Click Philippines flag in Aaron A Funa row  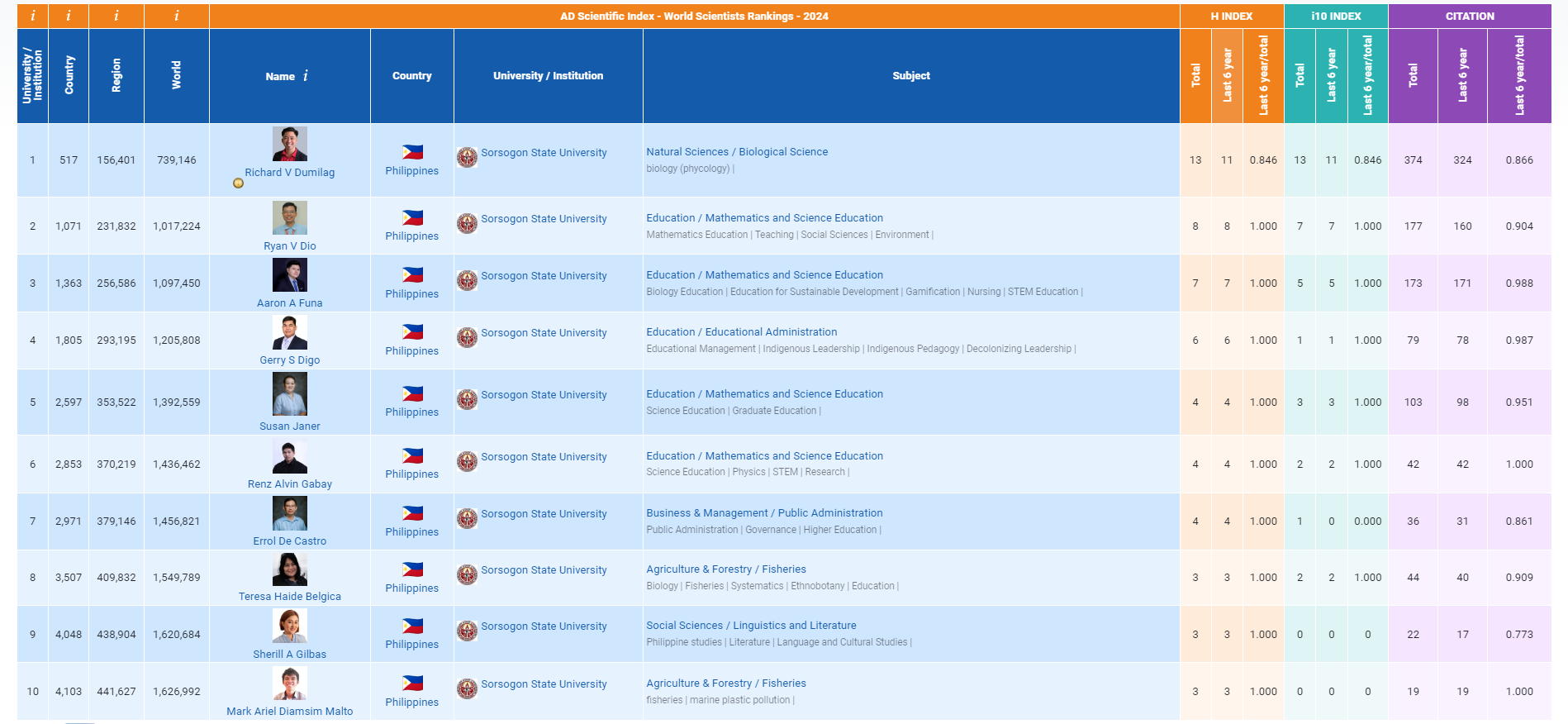point(412,275)
